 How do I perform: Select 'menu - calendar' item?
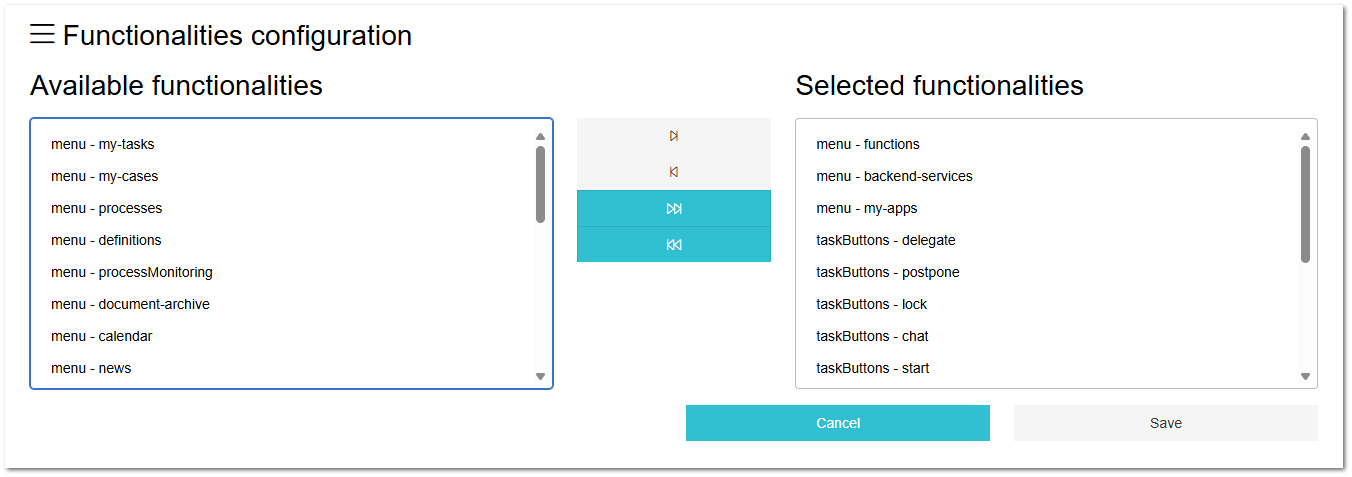[283, 336]
